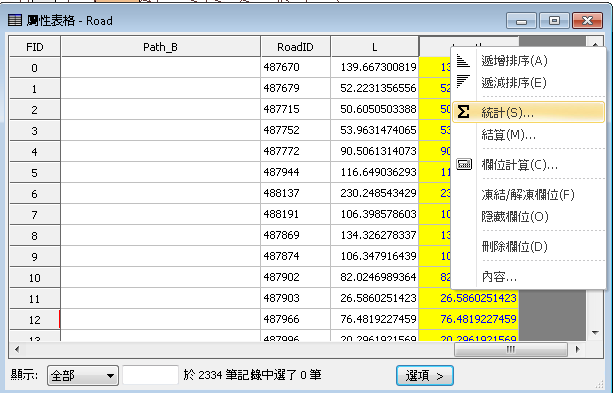Image resolution: width=613 pixels, height=393 pixels.
Task: Click RoadID cell 487679
Action: point(295,88)
